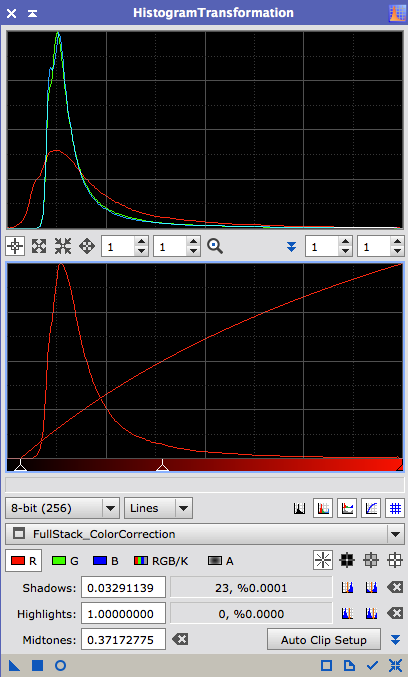The image size is (408, 677).
Task: Click the shadows readout text '23, %0.0001'
Action: click(251, 588)
